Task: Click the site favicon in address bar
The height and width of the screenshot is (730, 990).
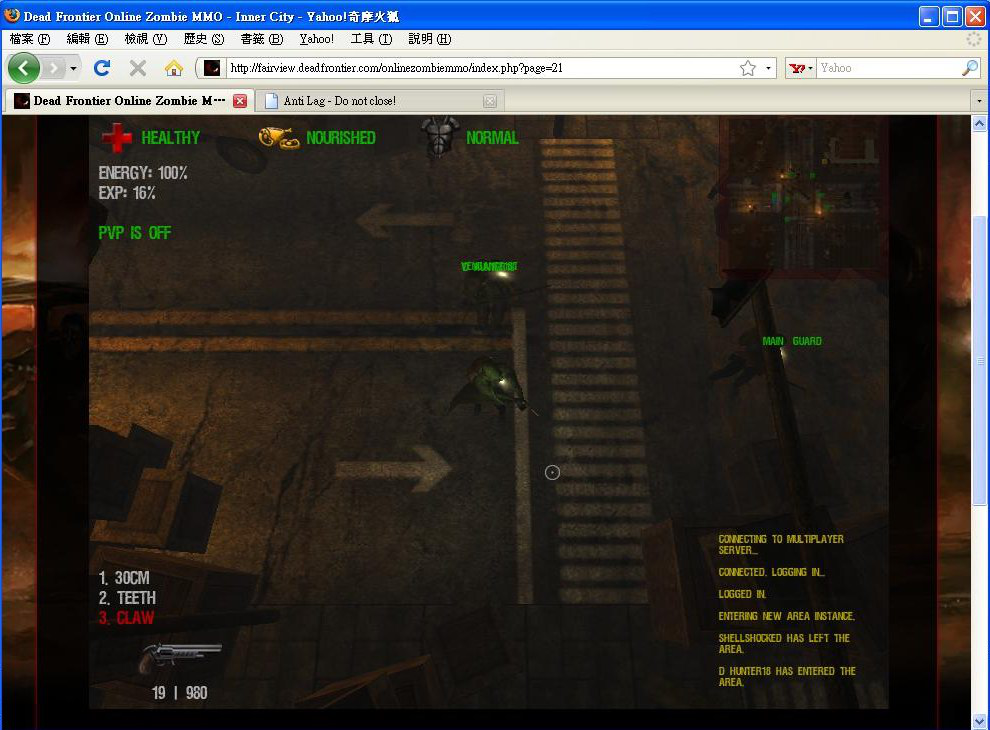Action: point(212,68)
